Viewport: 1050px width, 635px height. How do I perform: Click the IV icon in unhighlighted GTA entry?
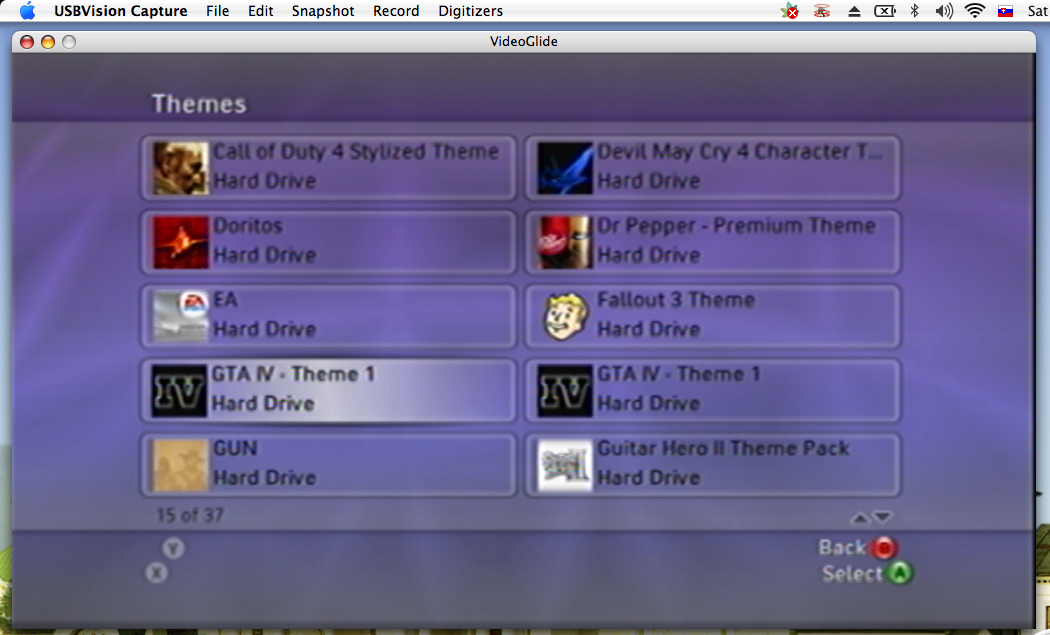[x=565, y=391]
